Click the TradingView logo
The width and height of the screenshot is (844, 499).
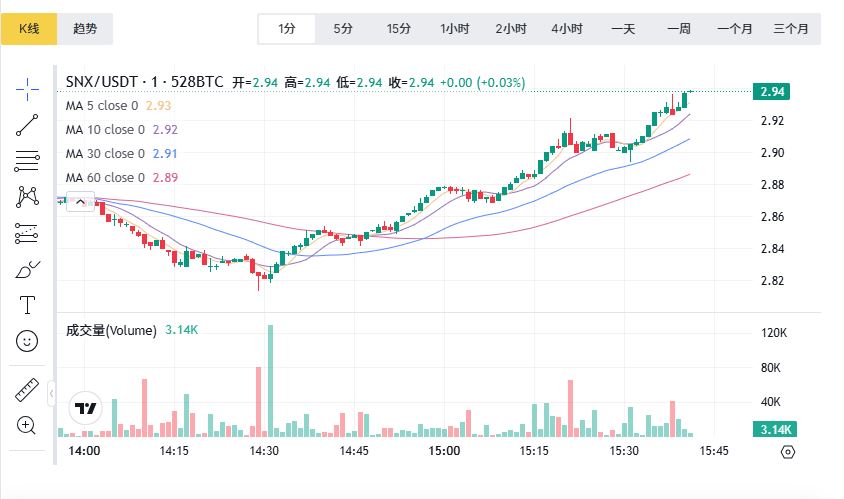(x=86, y=409)
